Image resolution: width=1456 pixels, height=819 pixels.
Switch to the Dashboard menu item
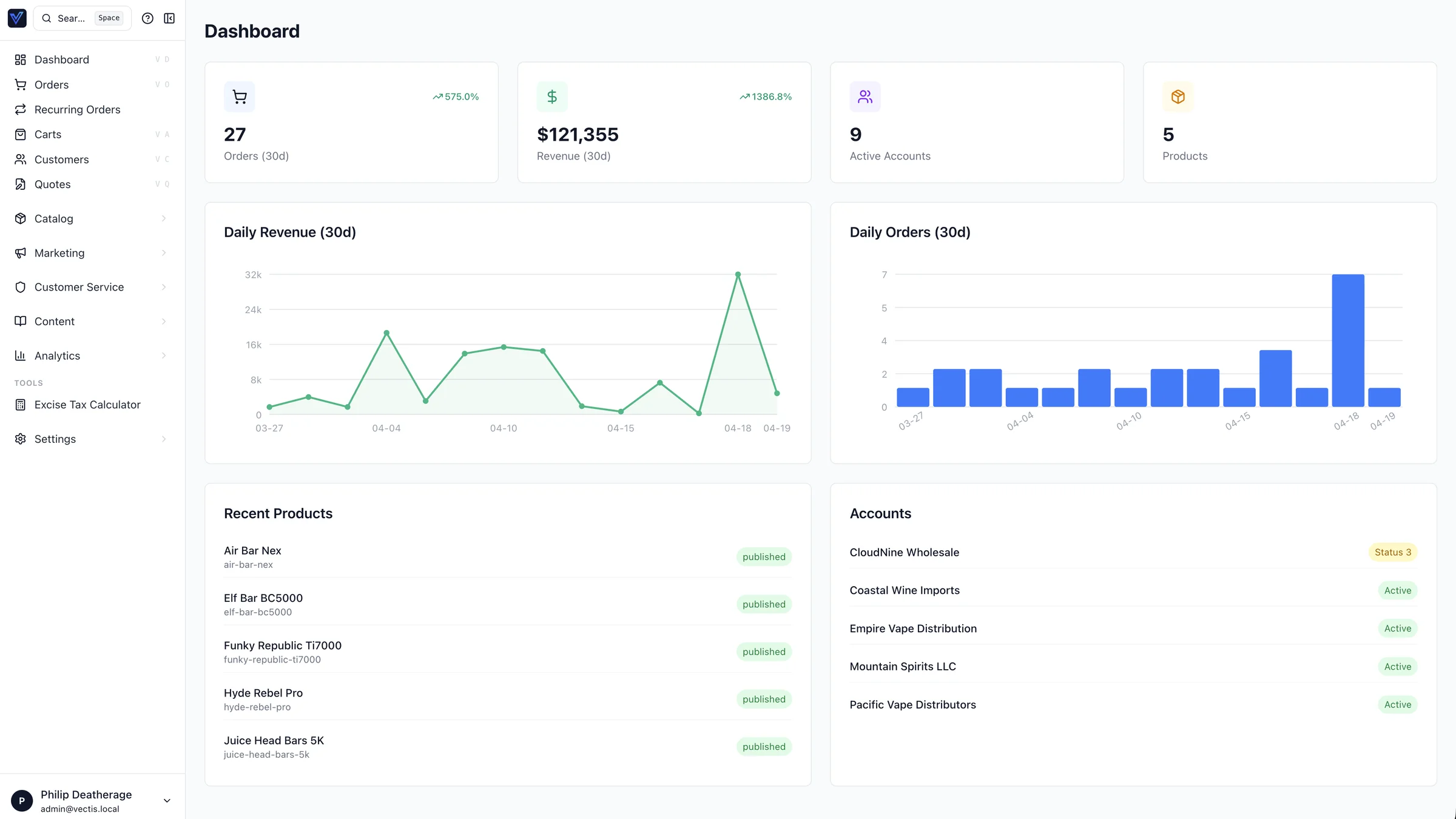click(x=62, y=59)
